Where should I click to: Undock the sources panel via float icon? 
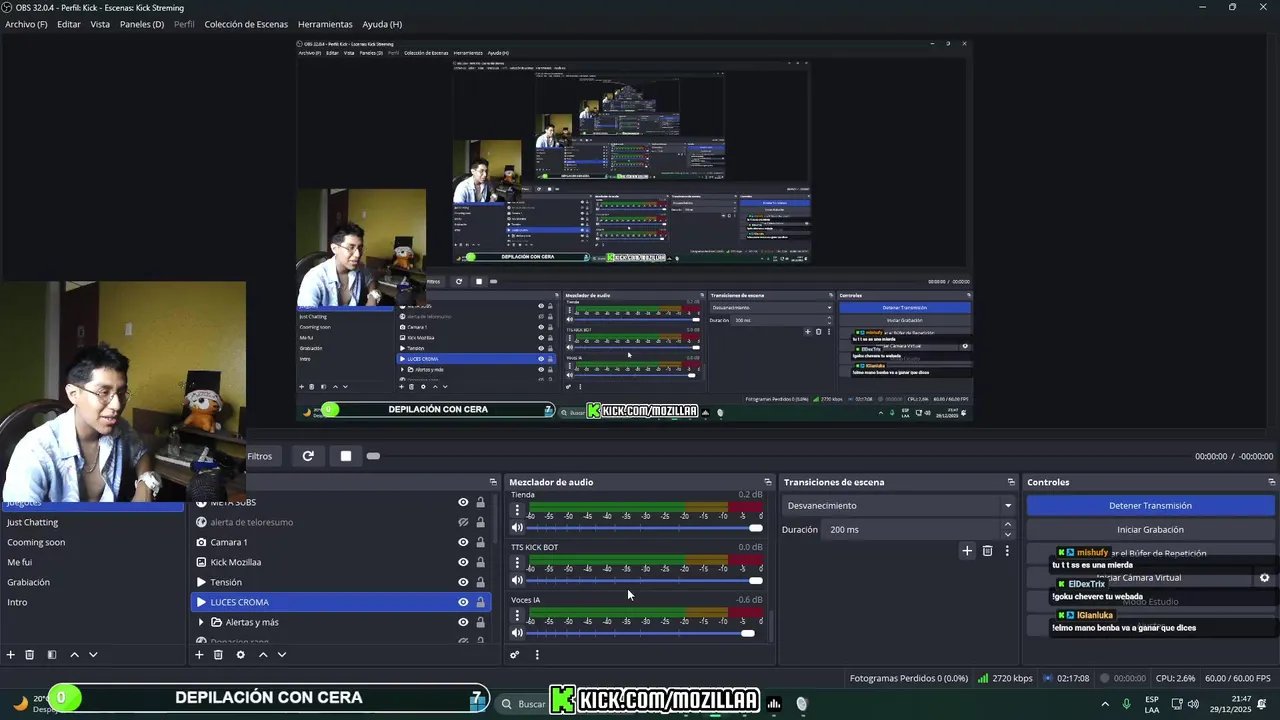tap(493, 482)
